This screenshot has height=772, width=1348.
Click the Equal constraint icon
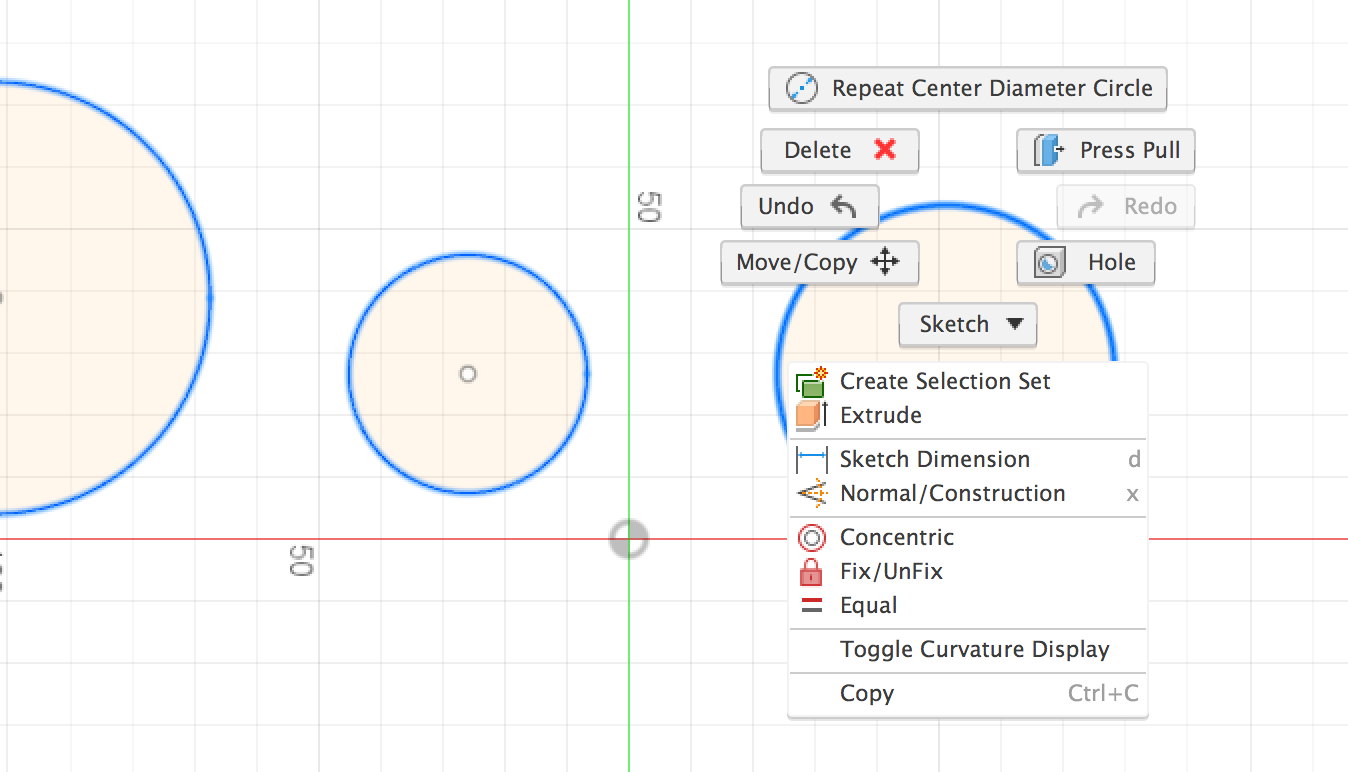(811, 606)
